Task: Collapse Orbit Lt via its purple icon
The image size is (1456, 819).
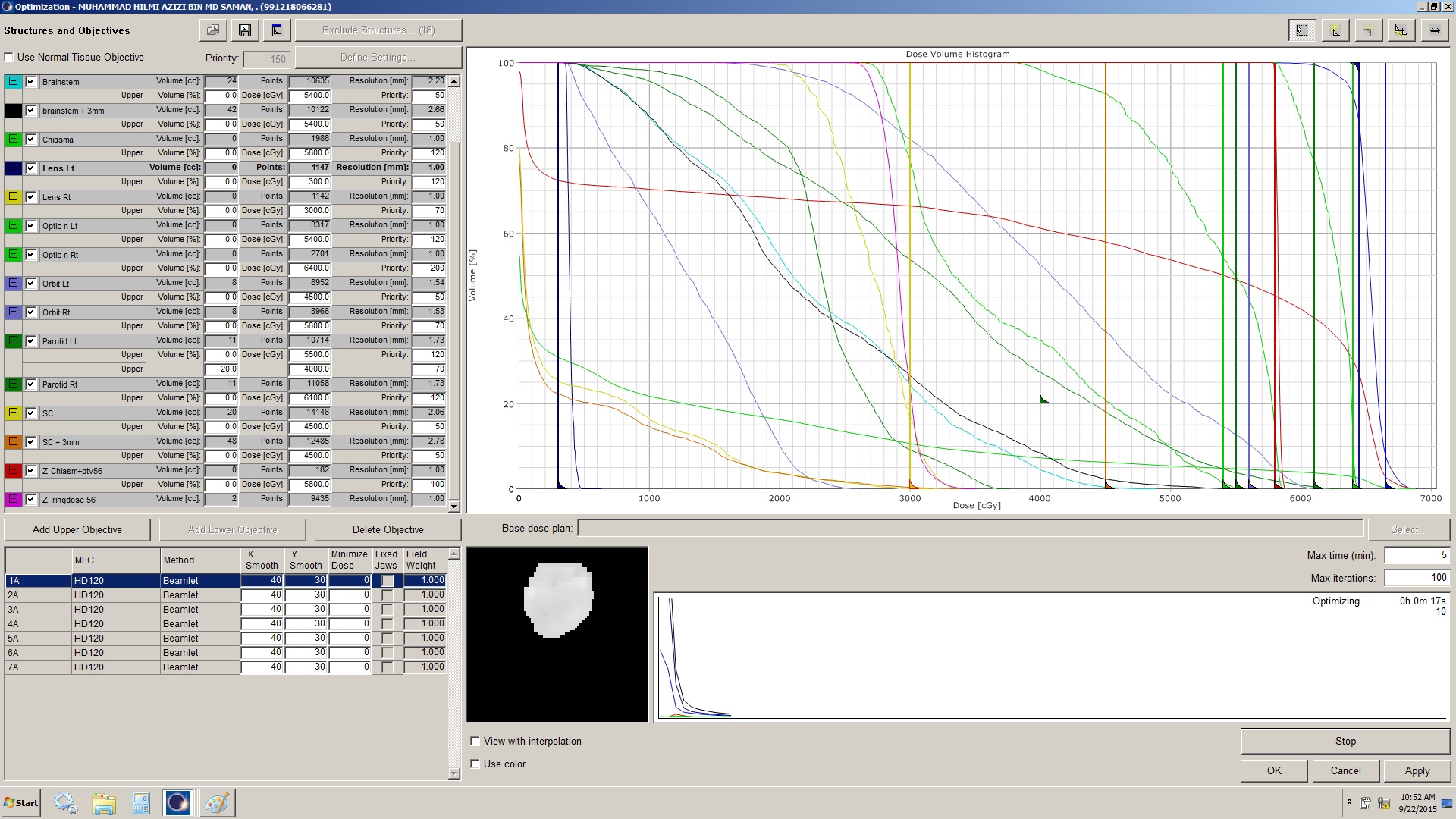Action: (x=13, y=283)
